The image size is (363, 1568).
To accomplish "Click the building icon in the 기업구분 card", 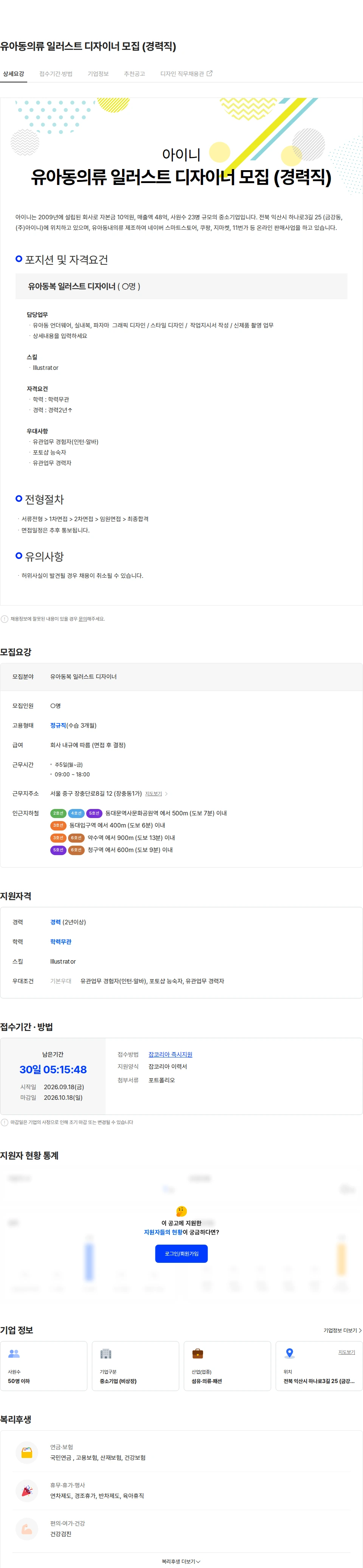I will pos(106,1353).
